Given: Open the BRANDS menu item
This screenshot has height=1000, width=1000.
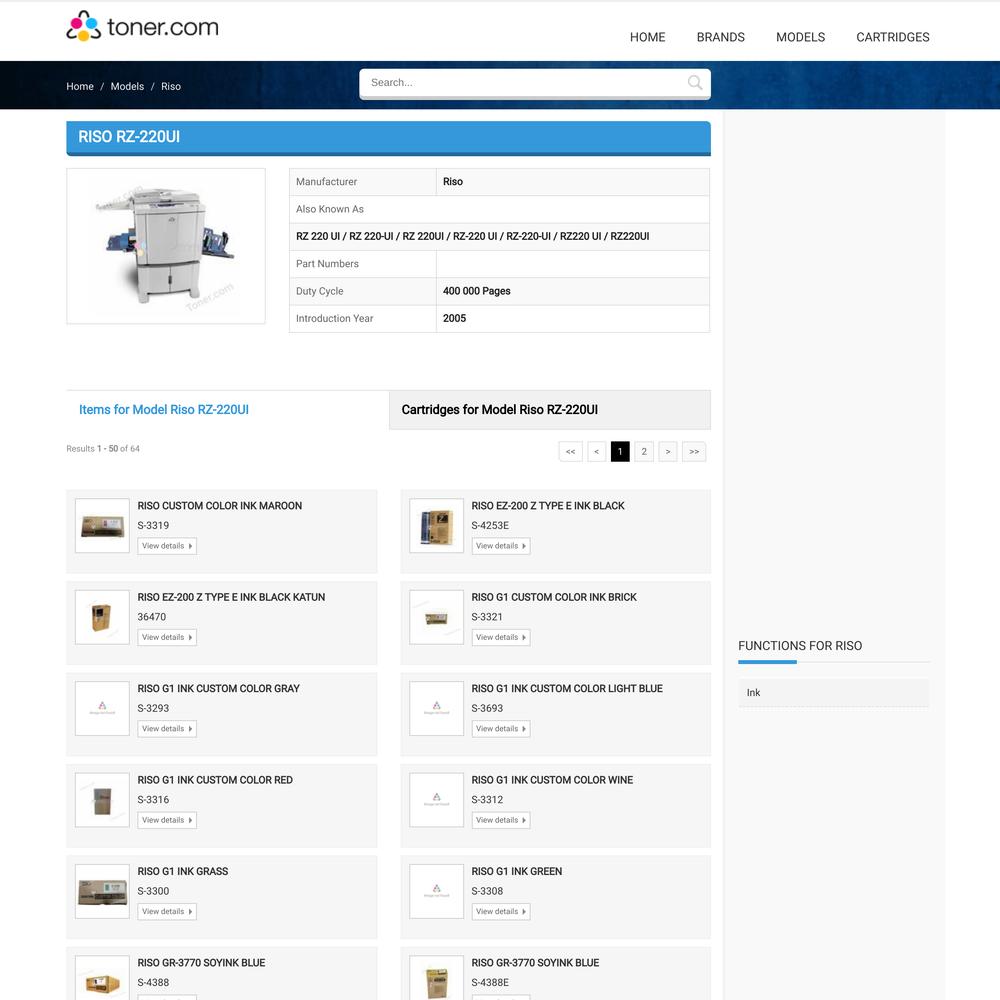Looking at the screenshot, I should (721, 37).
